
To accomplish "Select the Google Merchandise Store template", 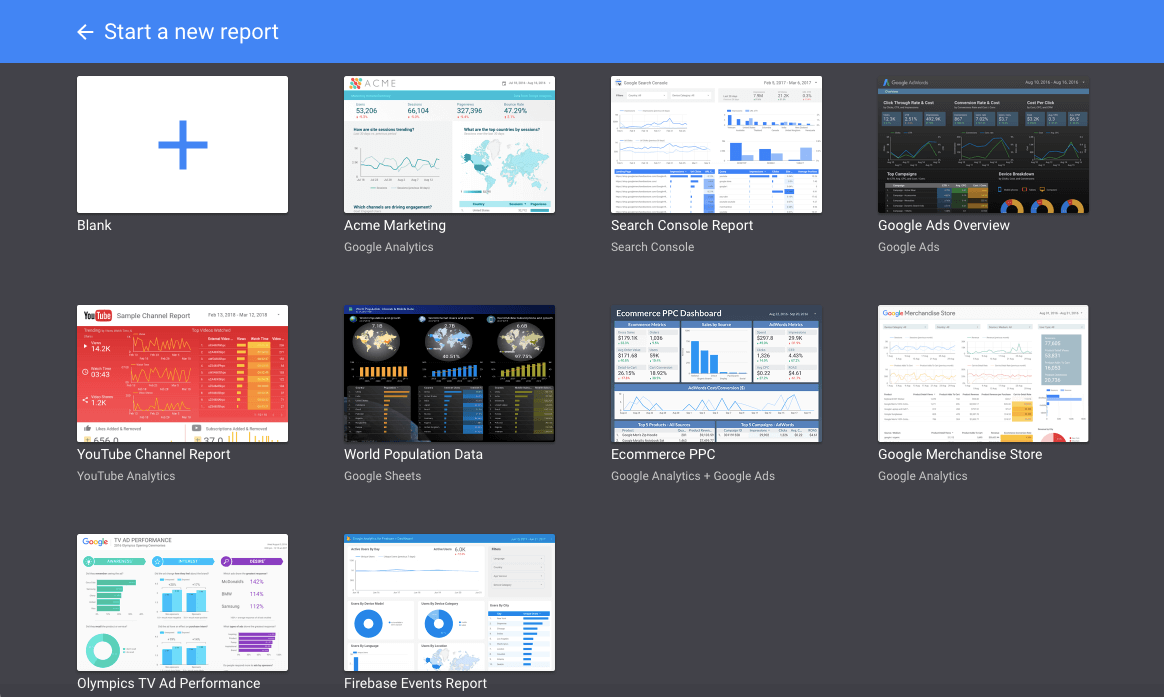I will tap(983, 373).
